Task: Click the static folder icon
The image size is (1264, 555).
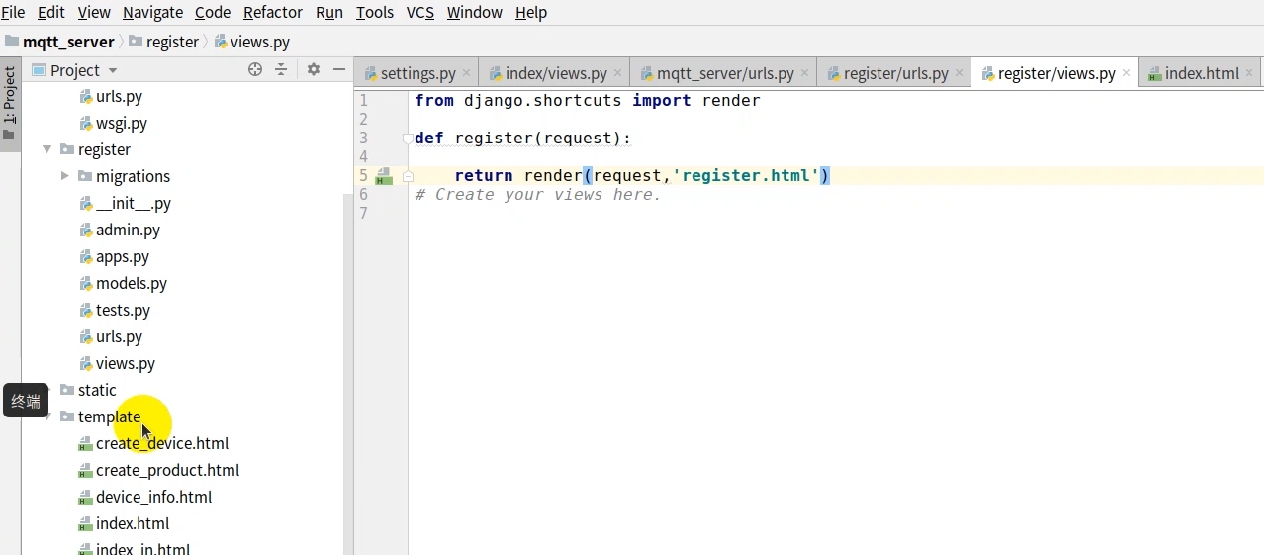Action: pos(67,390)
